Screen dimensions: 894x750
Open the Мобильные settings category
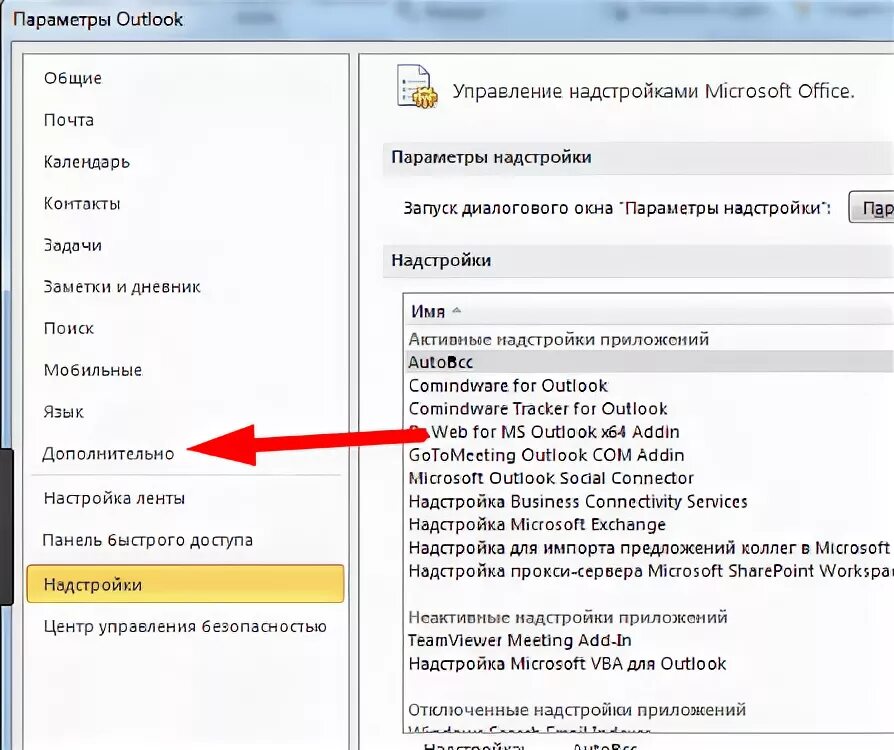(92, 370)
